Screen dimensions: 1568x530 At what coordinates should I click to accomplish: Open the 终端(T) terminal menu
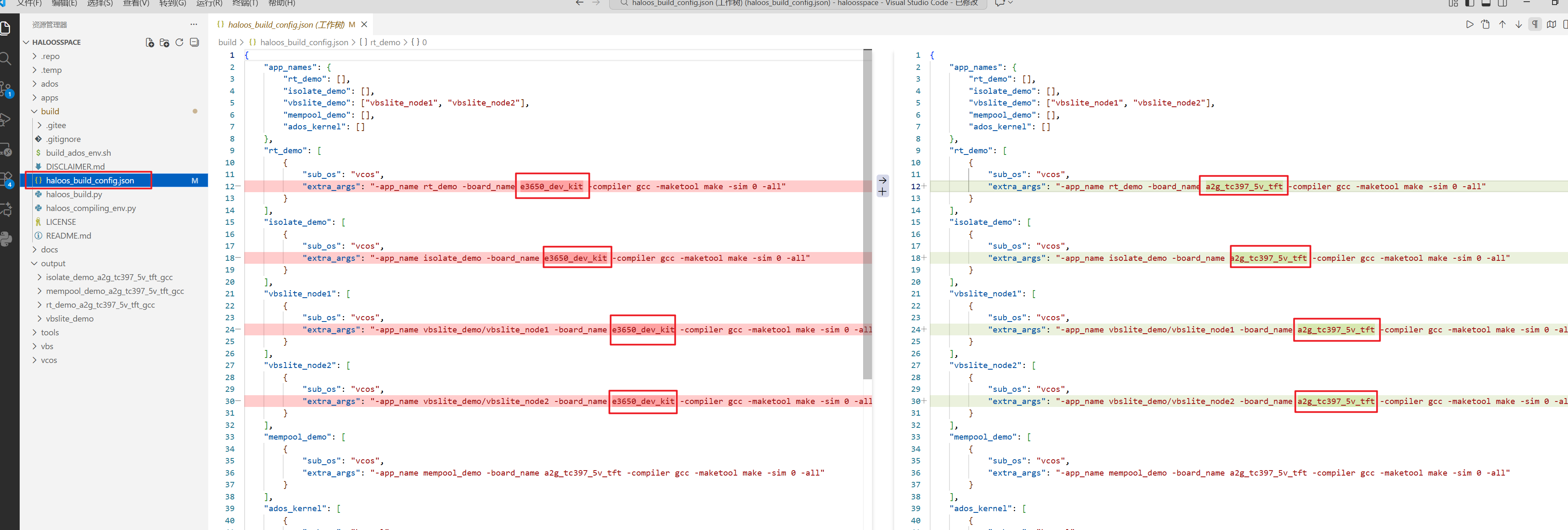pos(245,3)
